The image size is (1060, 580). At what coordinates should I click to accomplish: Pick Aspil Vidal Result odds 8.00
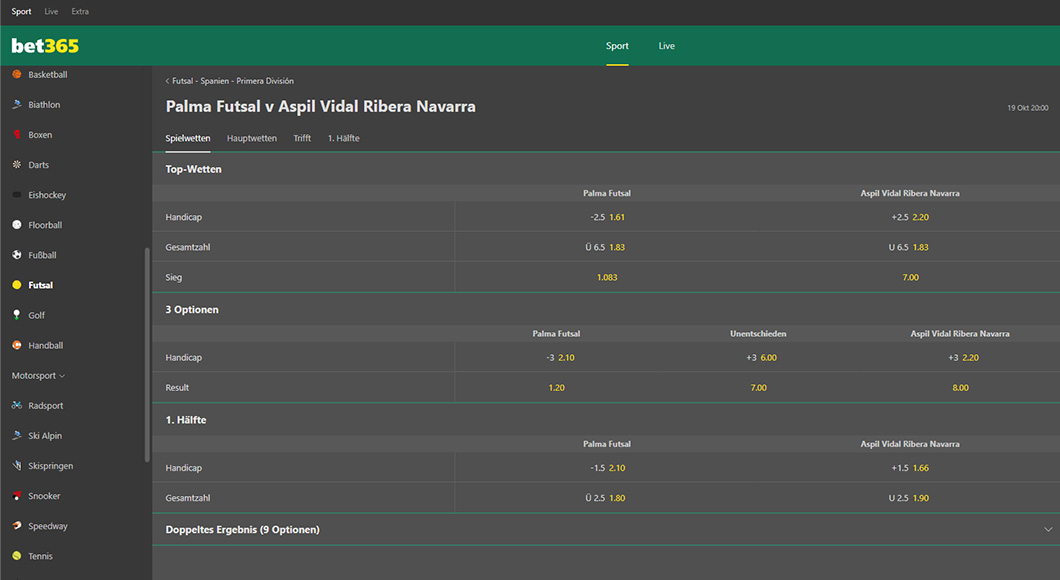(x=961, y=387)
